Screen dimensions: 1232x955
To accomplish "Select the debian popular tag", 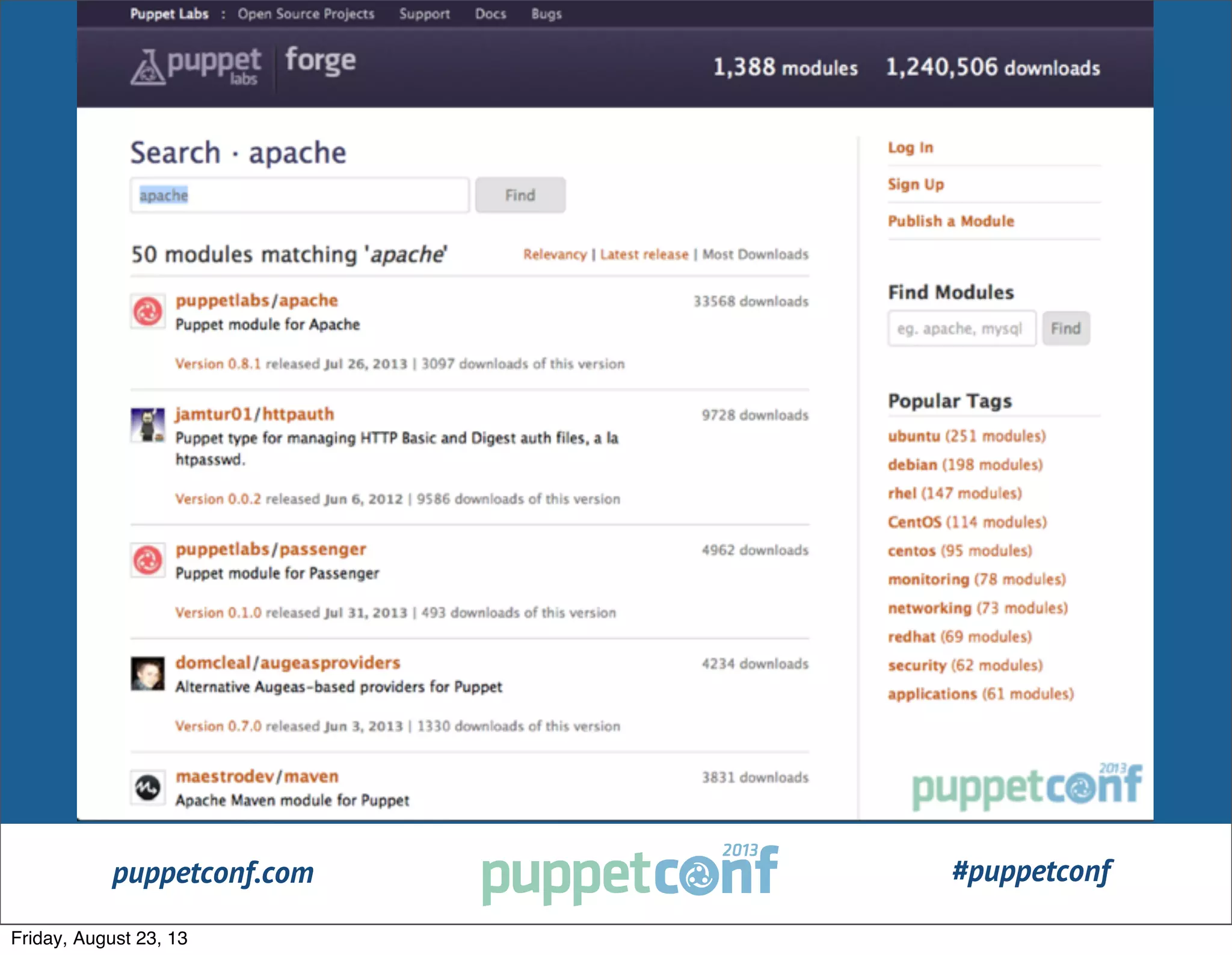I will (x=965, y=465).
